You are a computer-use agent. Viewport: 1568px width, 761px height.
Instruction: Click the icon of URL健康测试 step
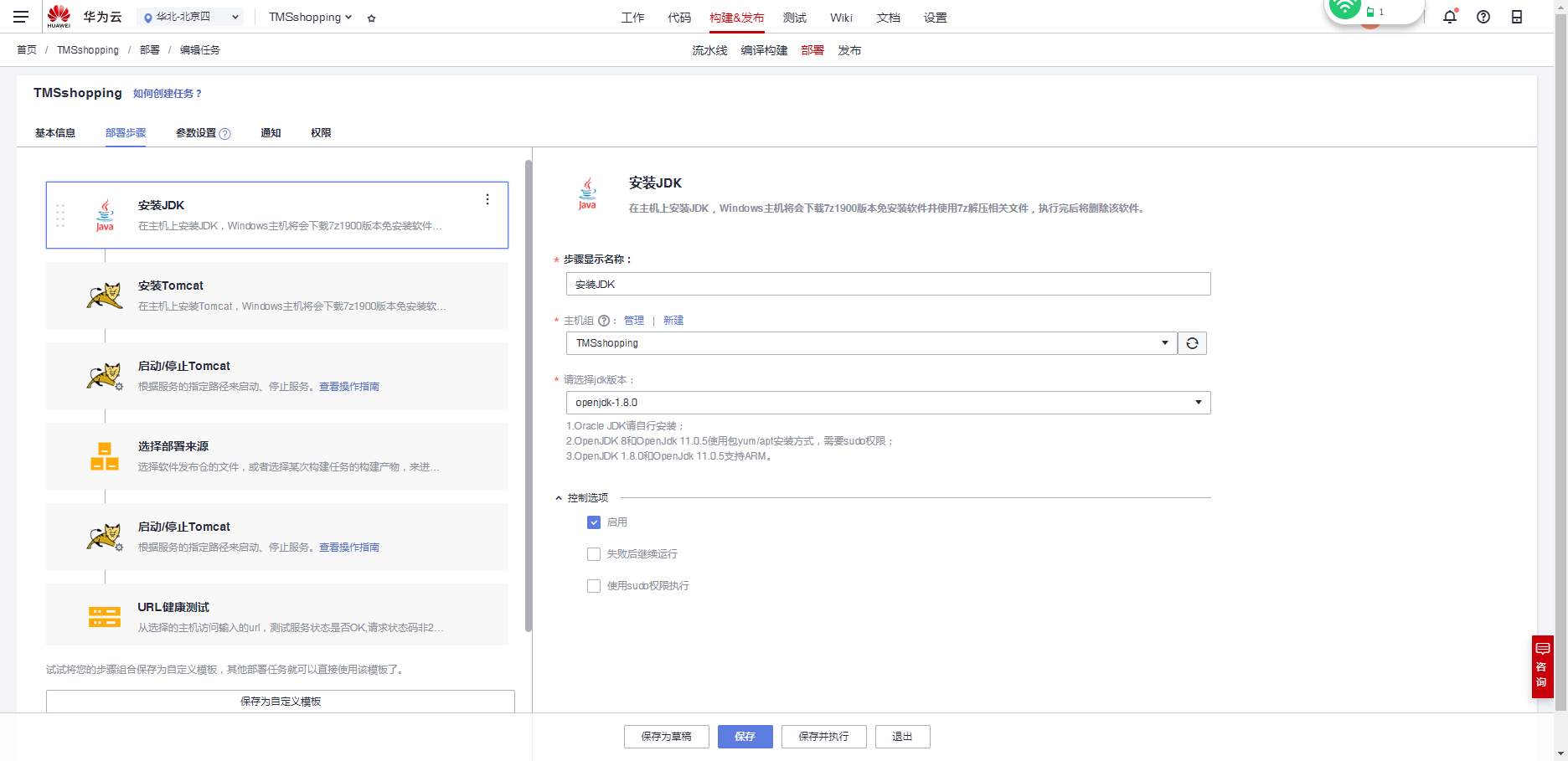pos(105,617)
